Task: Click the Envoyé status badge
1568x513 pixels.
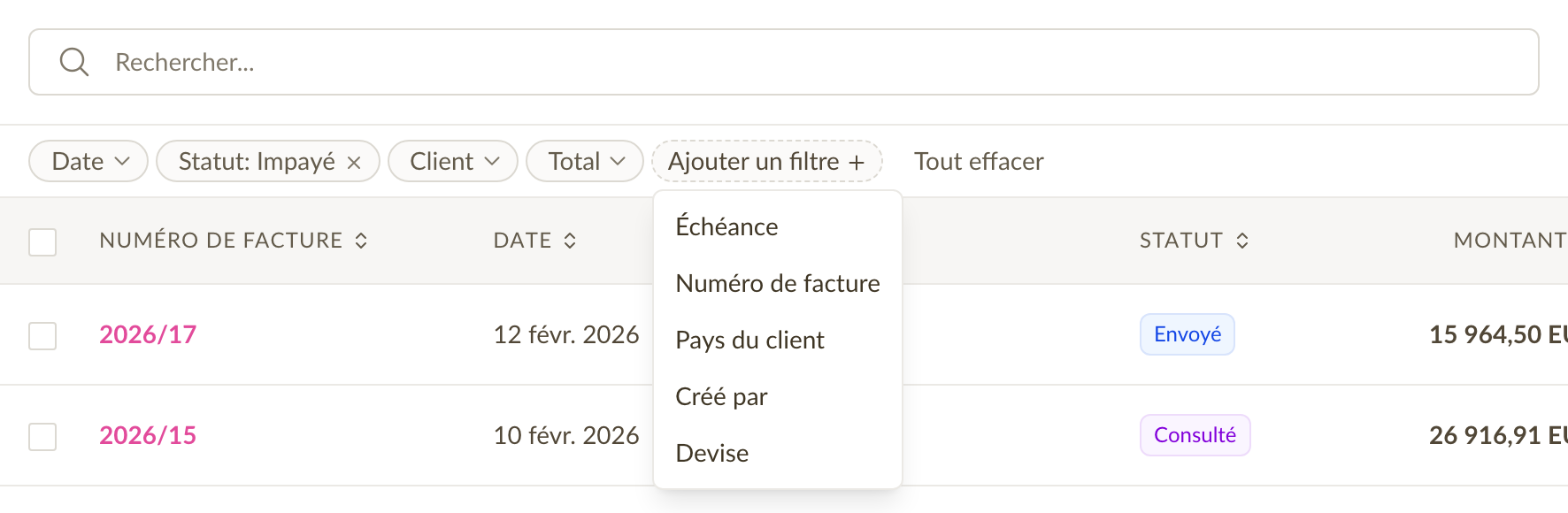Action: 1188,334
